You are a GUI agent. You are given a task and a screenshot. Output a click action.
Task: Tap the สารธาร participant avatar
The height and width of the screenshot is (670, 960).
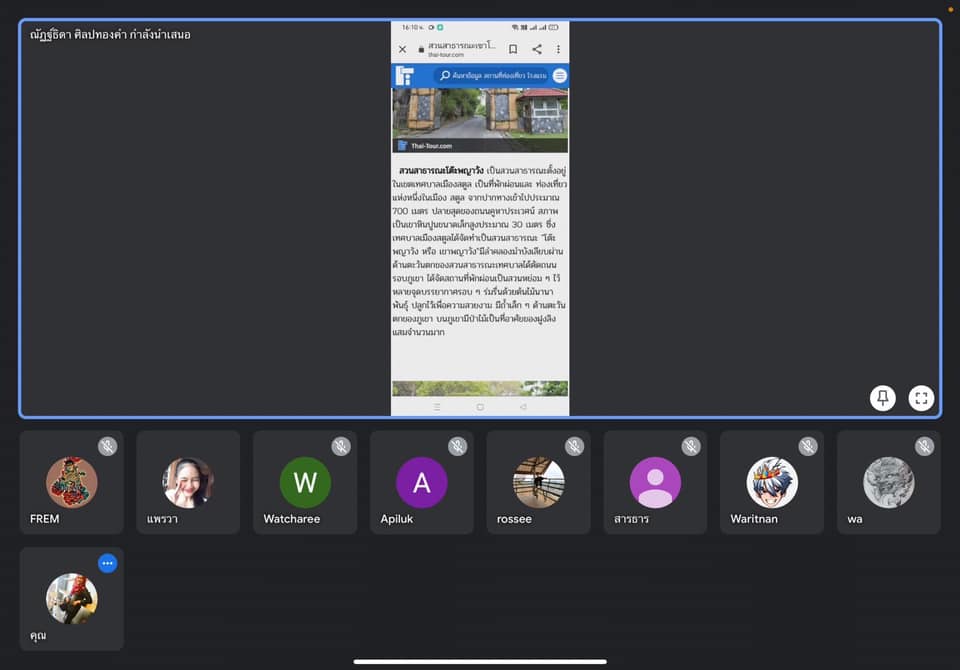coord(655,482)
